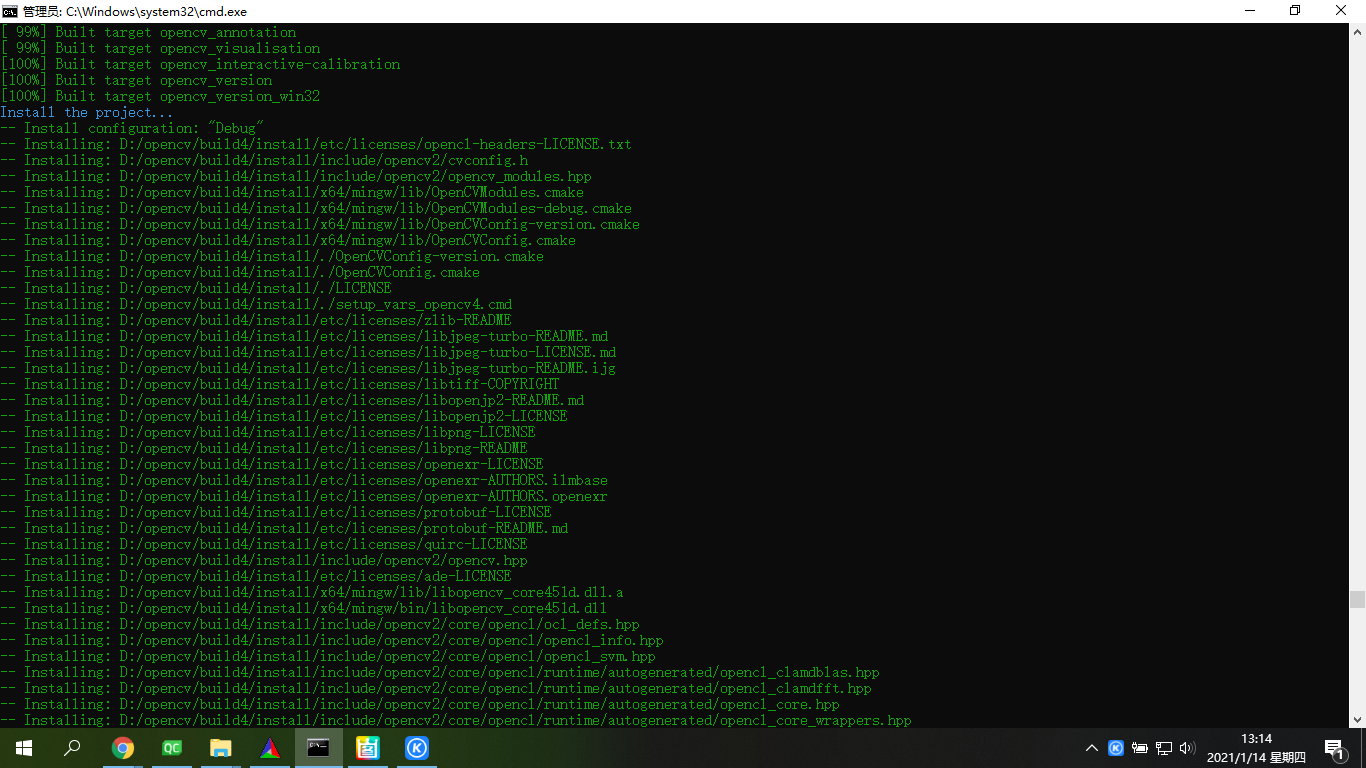The width and height of the screenshot is (1366, 768).
Task: Click 'Built target opencv_interactive-calibration' line
Action: tap(200, 64)
